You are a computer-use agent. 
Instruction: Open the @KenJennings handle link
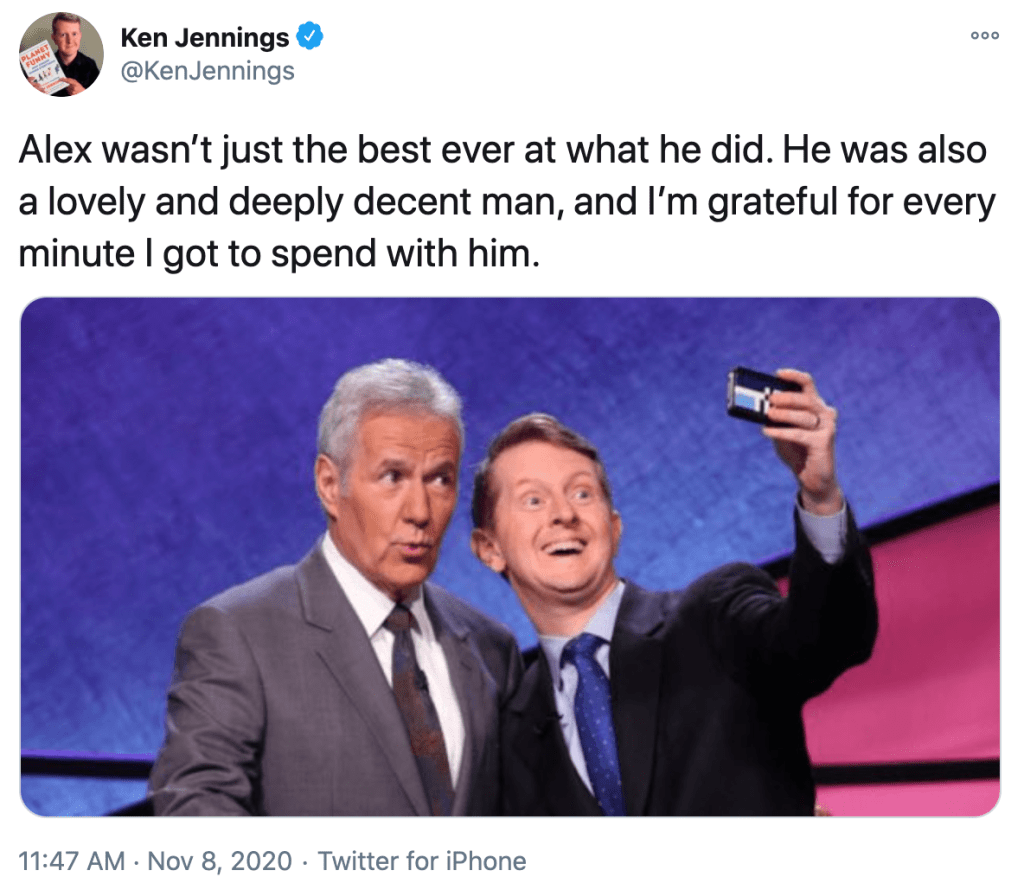point(207,71)
